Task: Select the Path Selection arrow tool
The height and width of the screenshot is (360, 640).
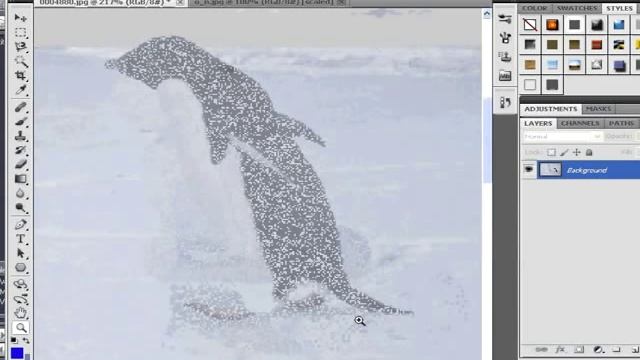Action: coord(20,253)
